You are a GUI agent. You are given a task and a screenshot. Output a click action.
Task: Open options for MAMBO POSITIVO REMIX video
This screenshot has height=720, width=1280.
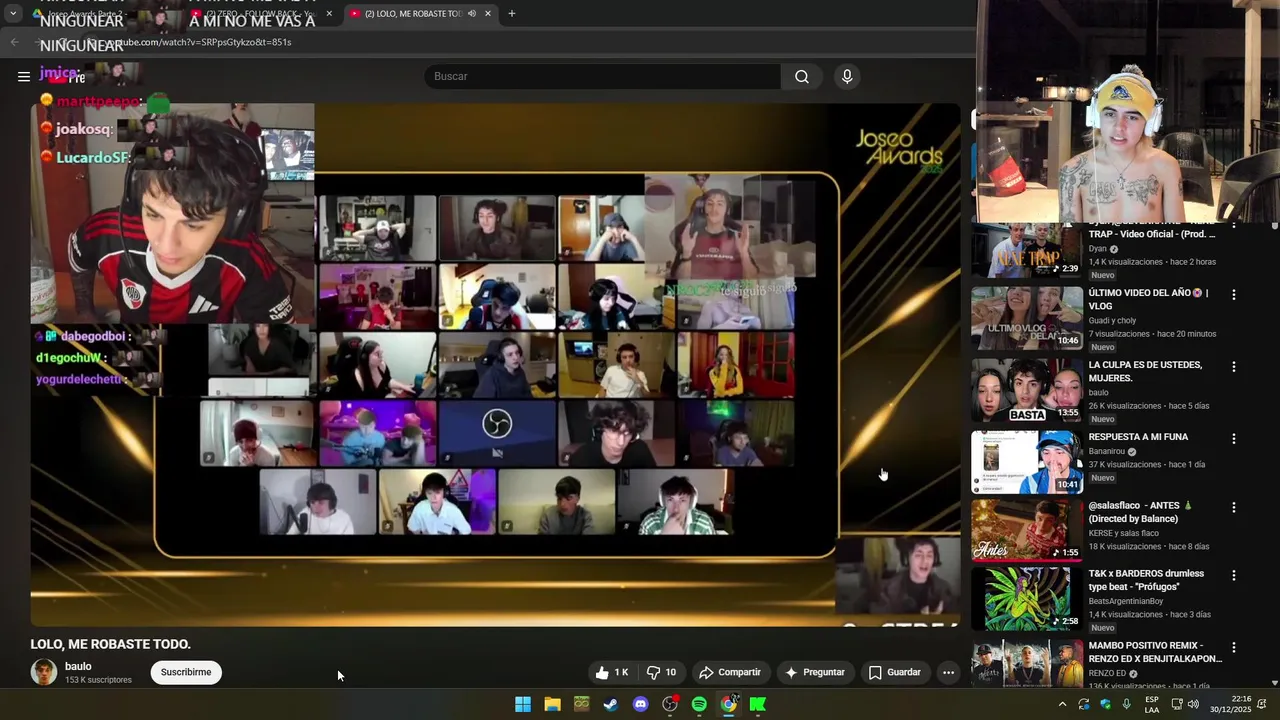pyautogui.click(x=1234, y=648)
